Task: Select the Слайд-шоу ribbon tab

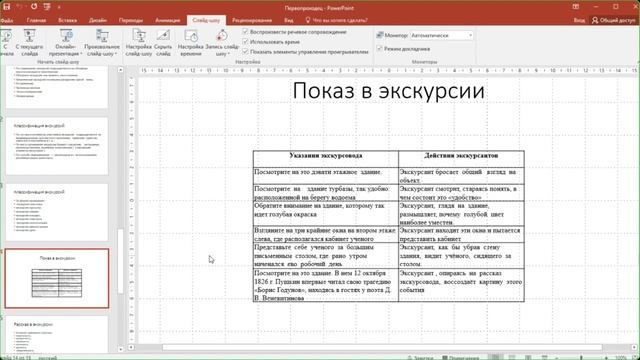Action: 206,20
